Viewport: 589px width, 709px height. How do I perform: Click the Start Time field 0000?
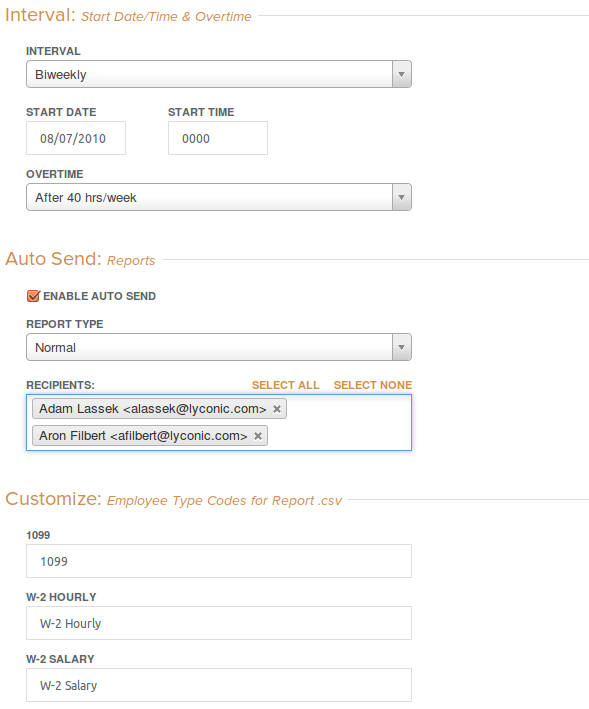coord(218,138)
